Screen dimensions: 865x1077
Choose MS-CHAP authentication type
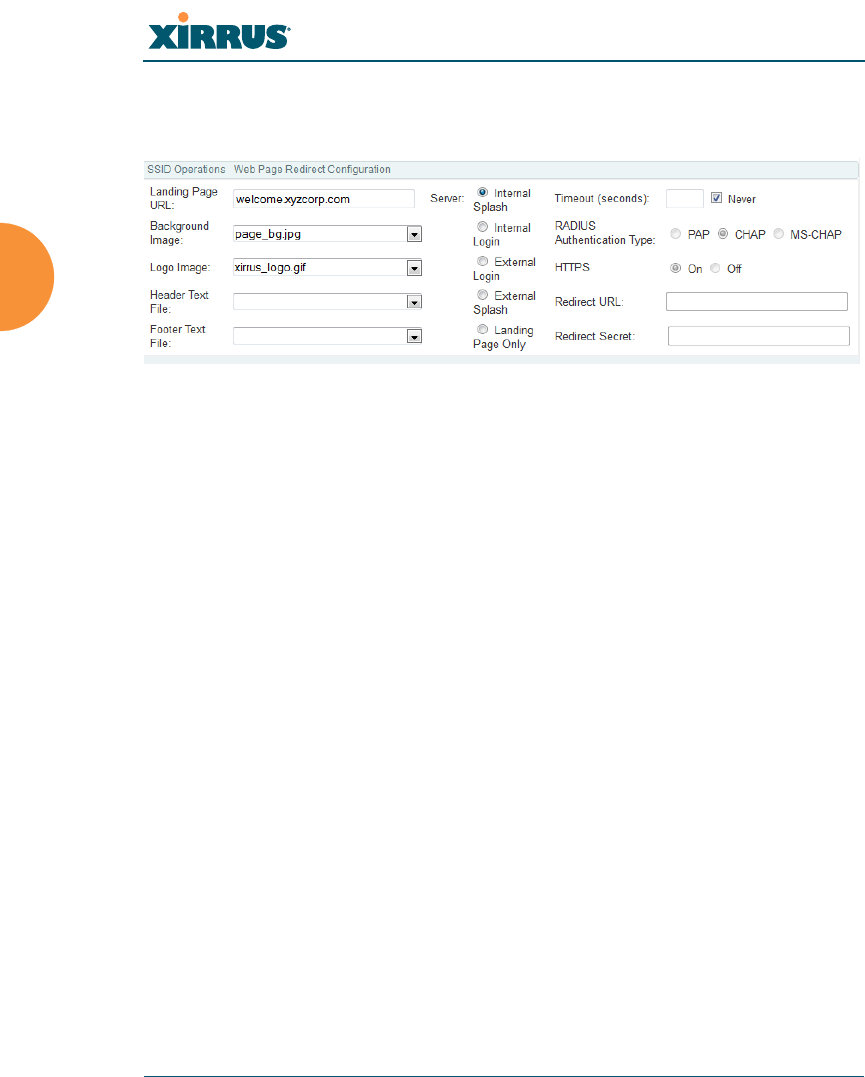click(x=778, y=234)
